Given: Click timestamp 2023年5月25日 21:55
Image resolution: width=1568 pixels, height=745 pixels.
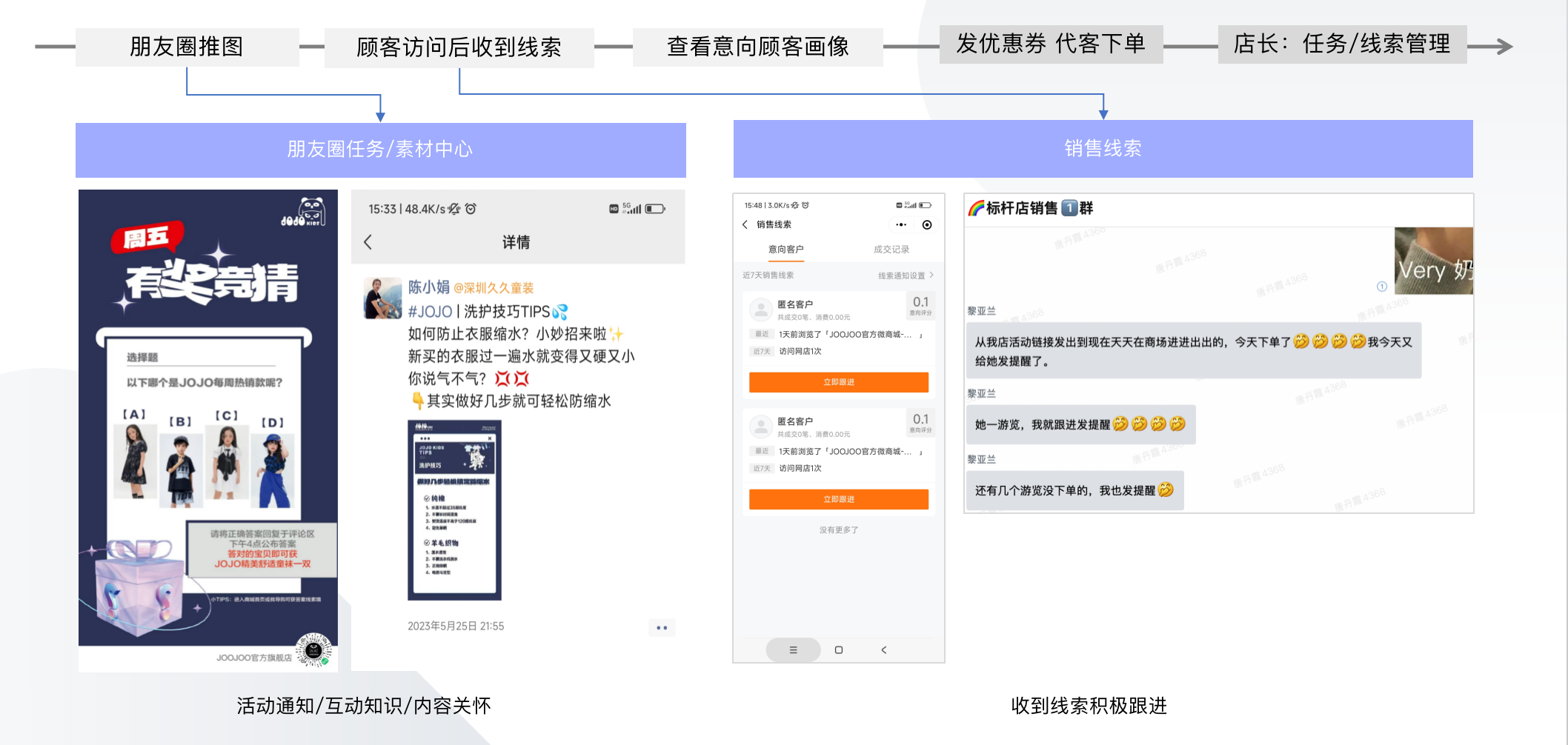Looking at the screenshot, I should (x=456, y=627).
